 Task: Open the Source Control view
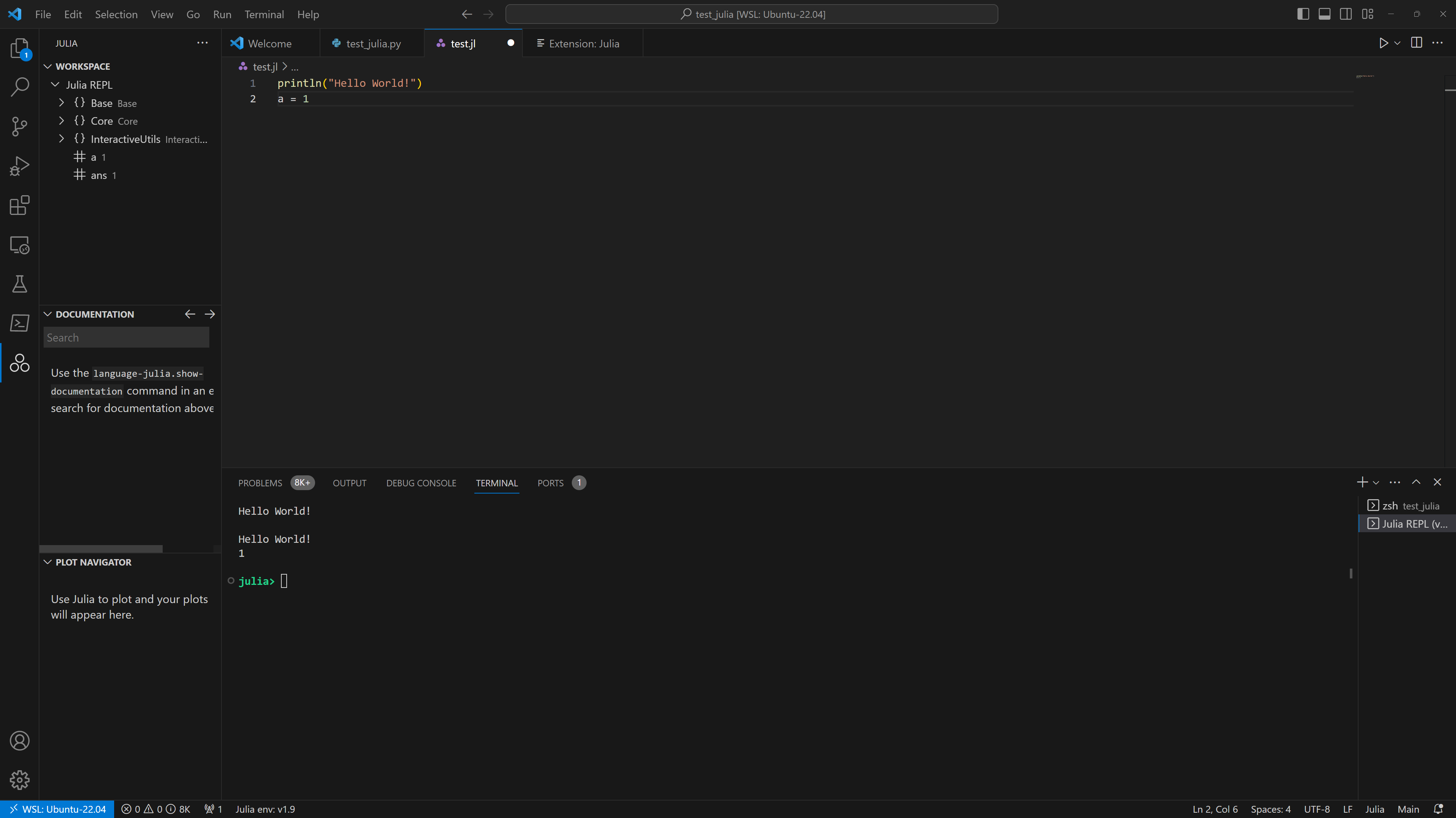(x=20, y=127)
